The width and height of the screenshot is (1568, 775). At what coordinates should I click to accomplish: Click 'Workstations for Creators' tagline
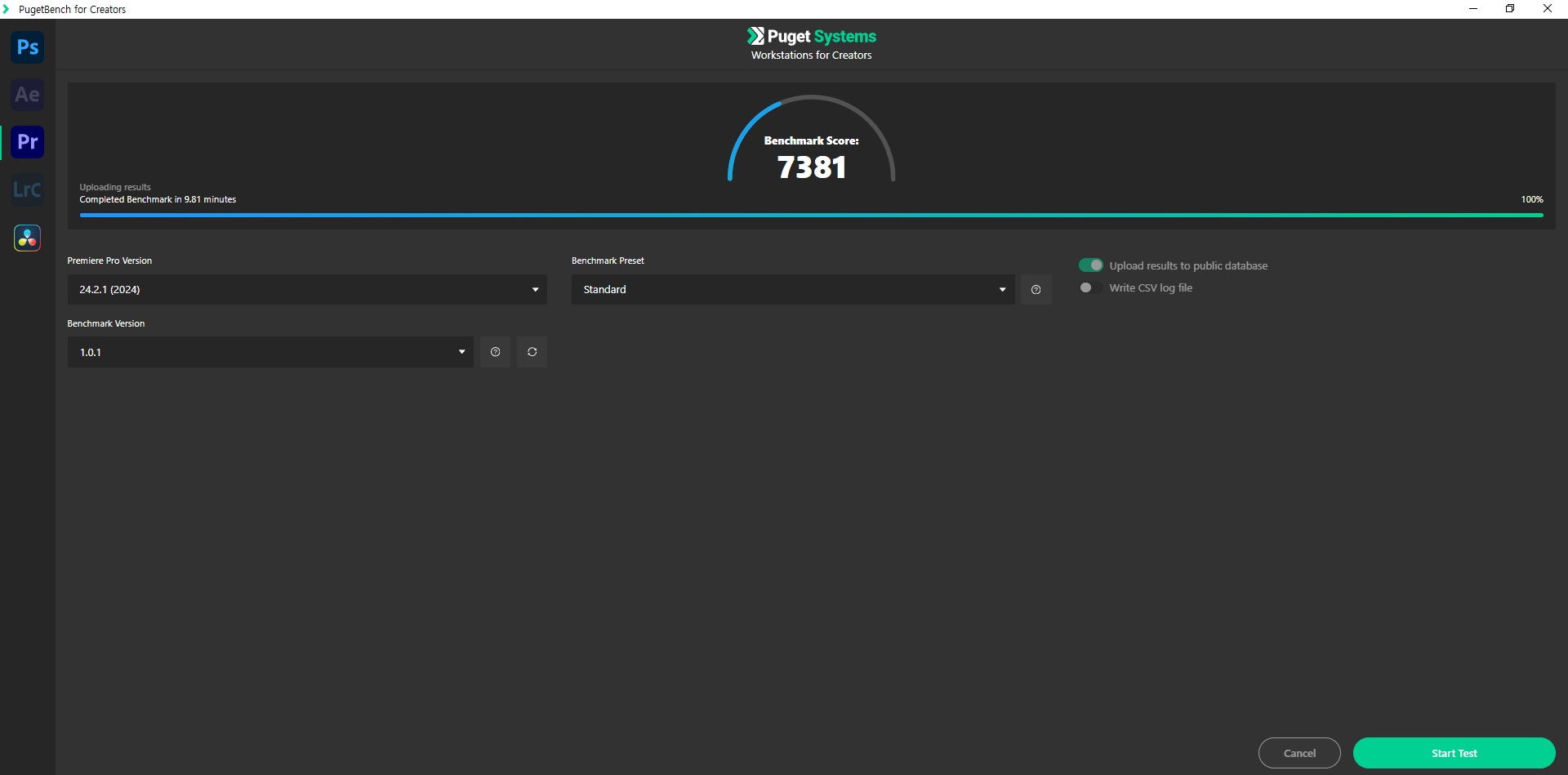(x=812, y=56)
